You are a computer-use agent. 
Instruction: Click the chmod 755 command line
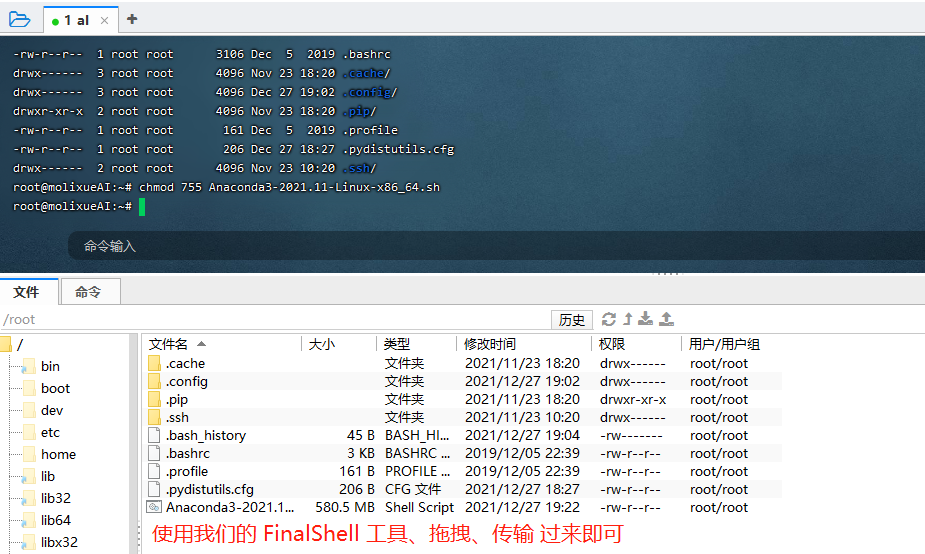[227, 187]
